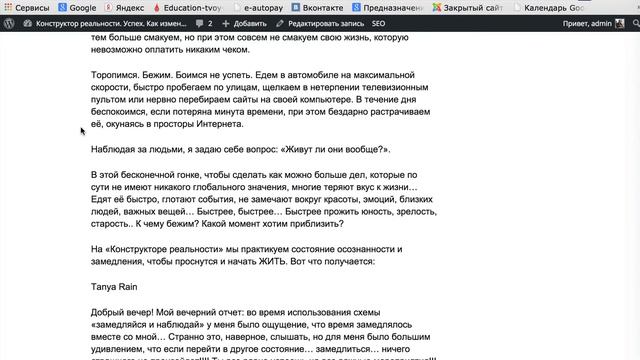Screen dimensions: 640x360
Task: Open the SEO admin bar menu
Action: [378, 24]
